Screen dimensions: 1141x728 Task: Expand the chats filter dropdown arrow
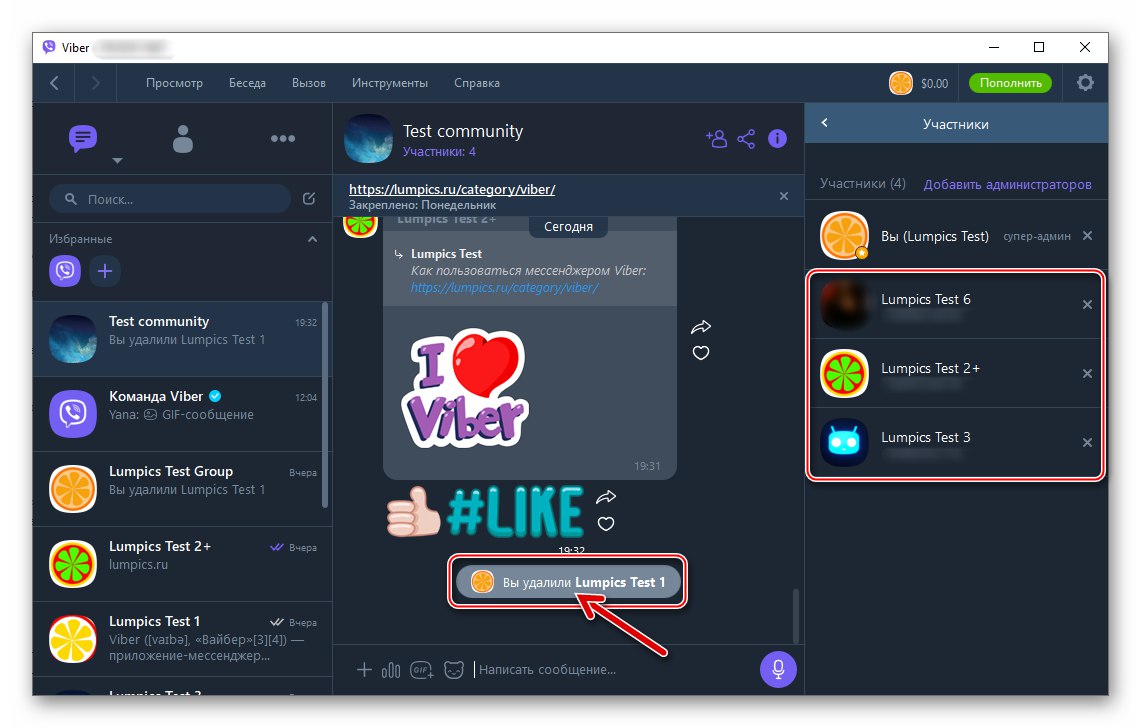coord(117,160)
